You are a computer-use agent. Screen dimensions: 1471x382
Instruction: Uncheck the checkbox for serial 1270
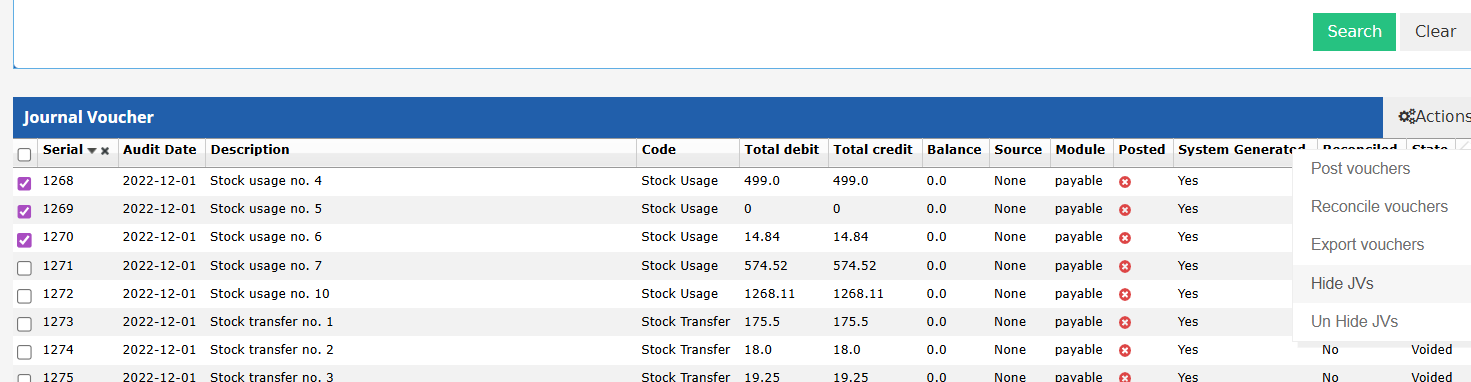(25, 239)
